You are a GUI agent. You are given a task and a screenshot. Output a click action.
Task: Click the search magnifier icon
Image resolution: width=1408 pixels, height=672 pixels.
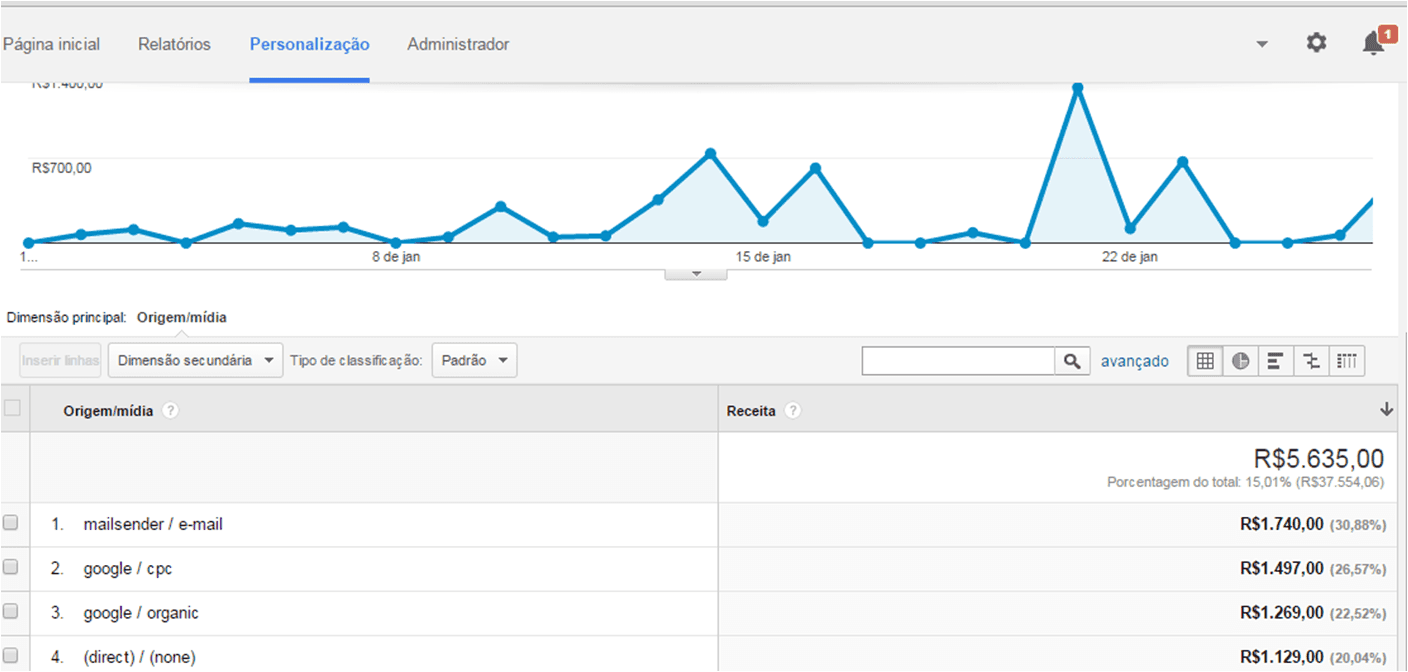click(x=1072, y=360)
